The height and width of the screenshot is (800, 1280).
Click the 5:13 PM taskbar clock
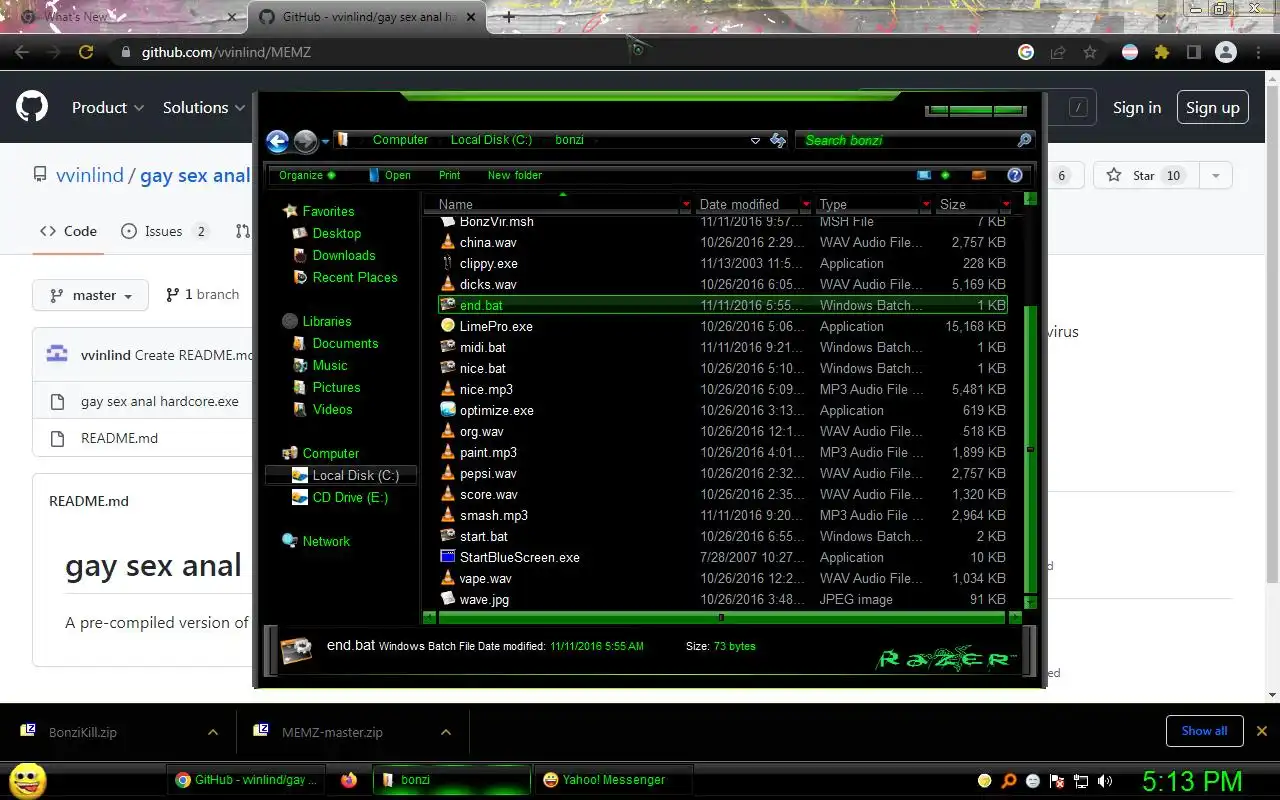(x=1192, y=781)
